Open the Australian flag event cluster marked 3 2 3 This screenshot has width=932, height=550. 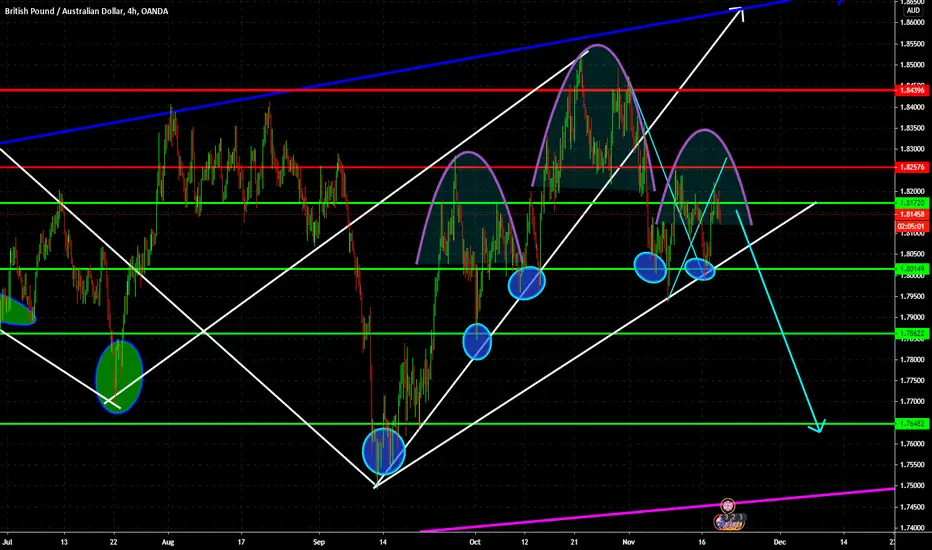(x=729, y=521)
